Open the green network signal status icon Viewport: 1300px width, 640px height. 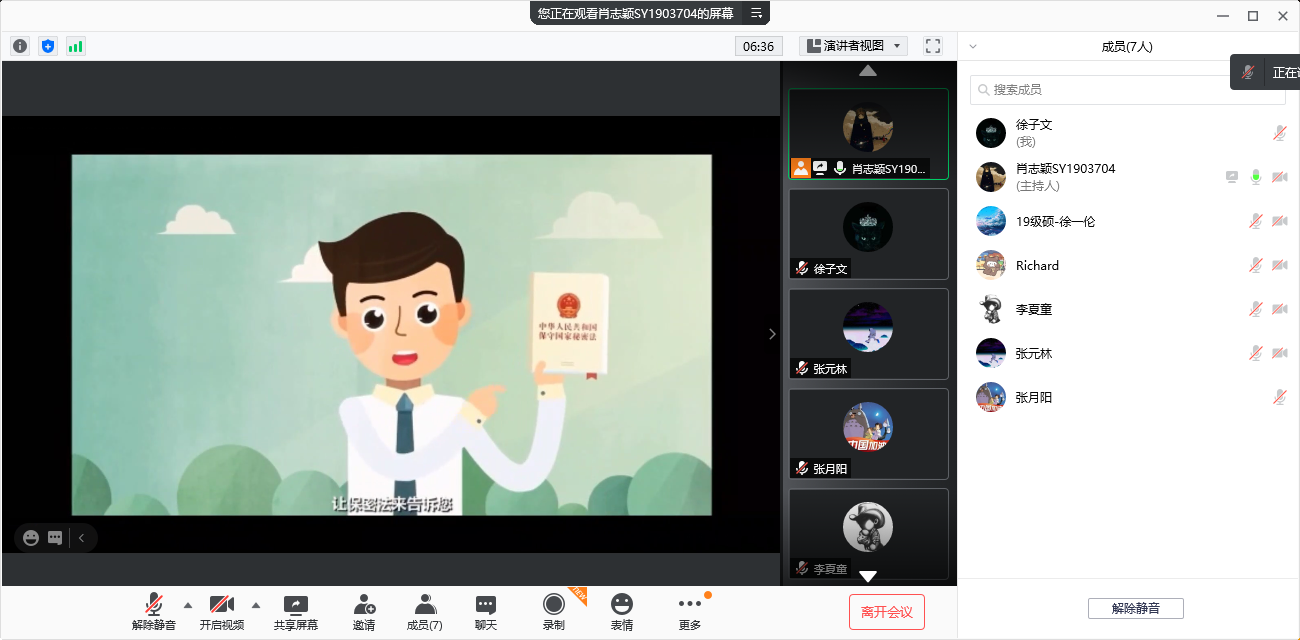tap(76, 46)
